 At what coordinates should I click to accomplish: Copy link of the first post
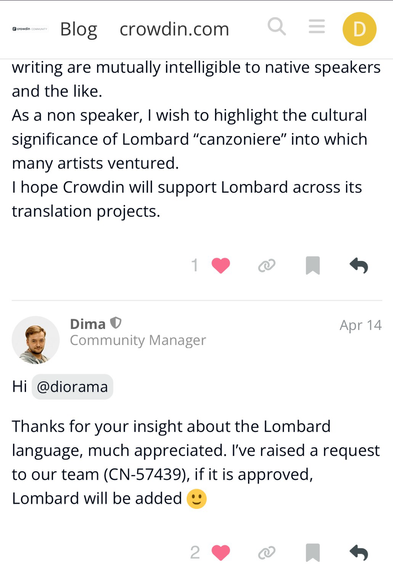click(266, 266)
